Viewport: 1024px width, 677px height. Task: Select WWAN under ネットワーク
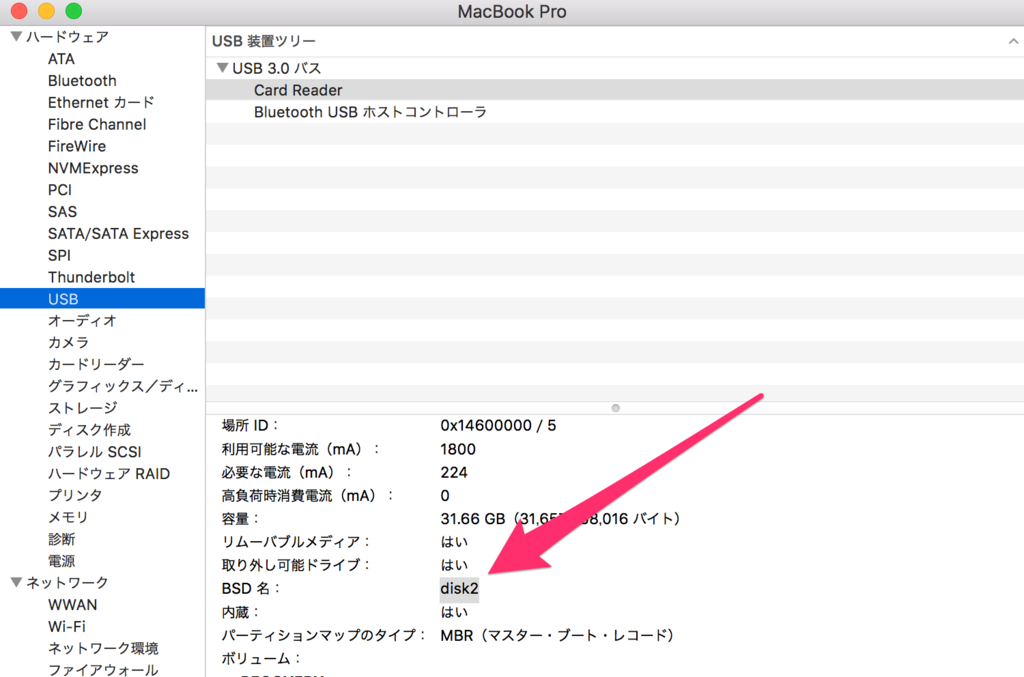(72, 605)
